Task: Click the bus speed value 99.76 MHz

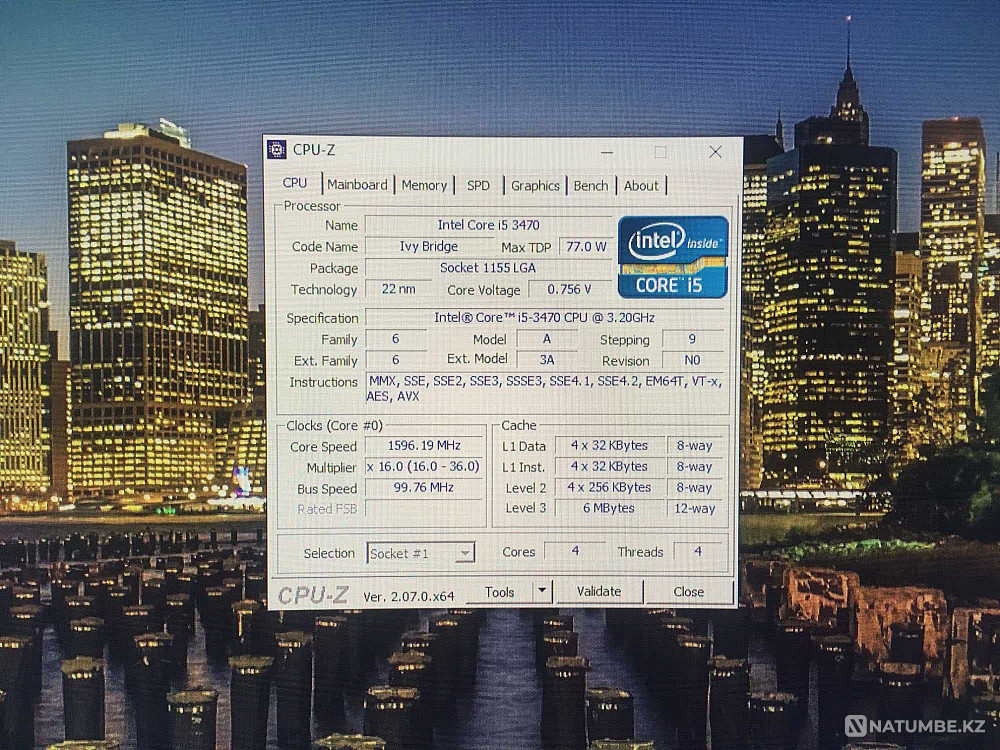Action: (424, 488)
